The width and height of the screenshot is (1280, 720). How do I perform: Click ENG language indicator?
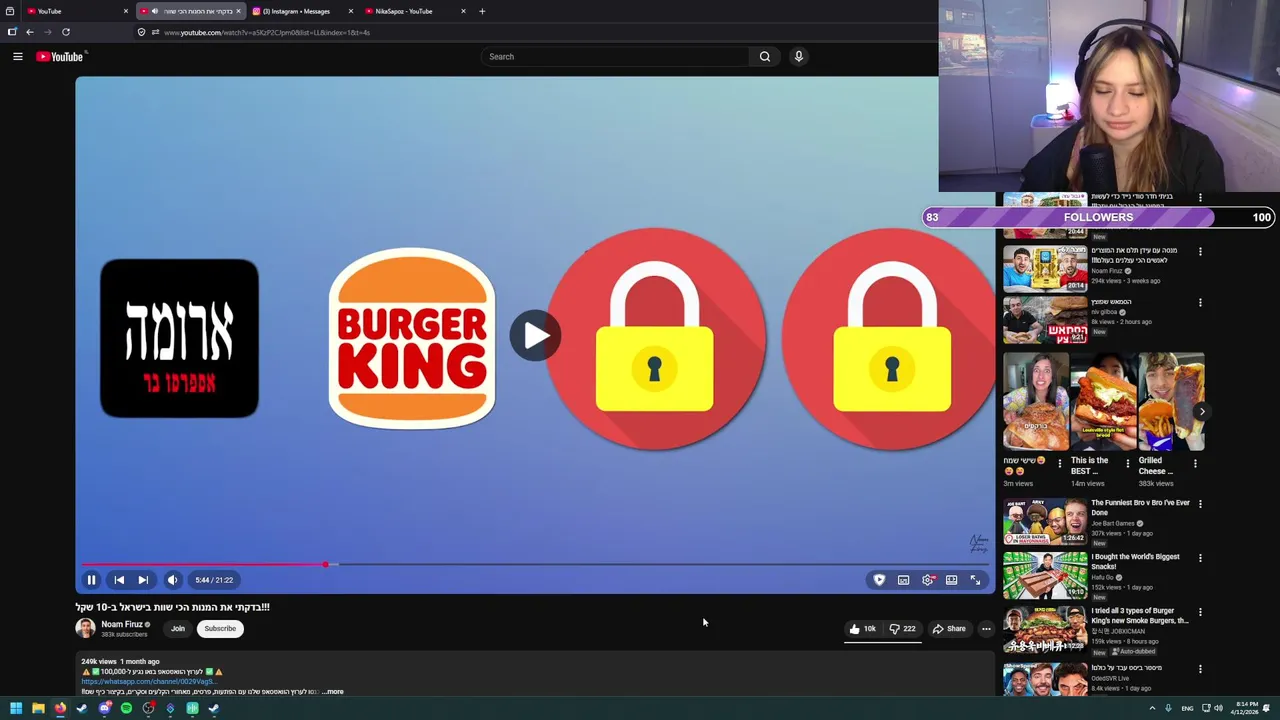[1187, 708]
